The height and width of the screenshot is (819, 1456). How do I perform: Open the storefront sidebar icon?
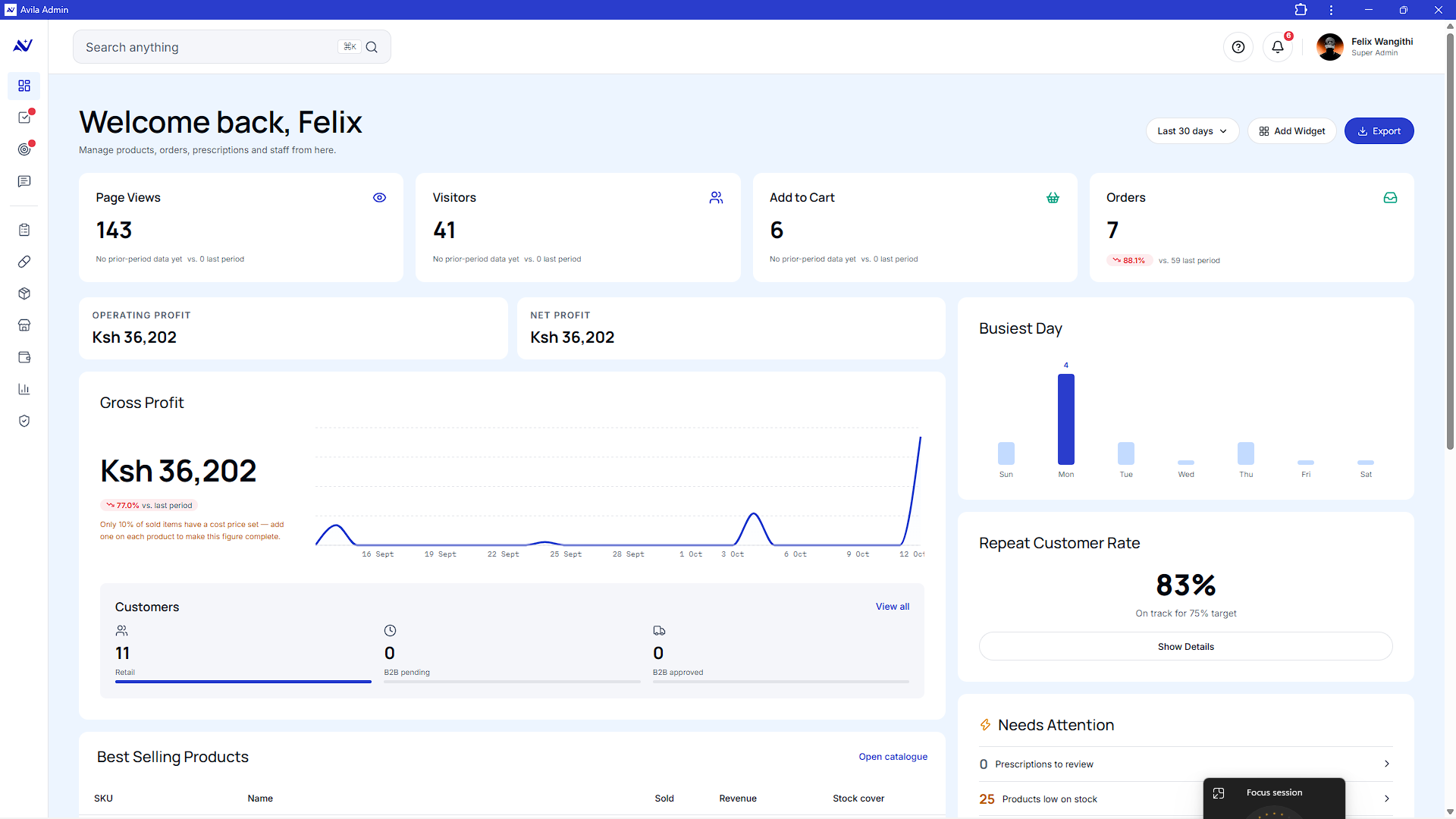pyautogui.click(x=24, y=325)
